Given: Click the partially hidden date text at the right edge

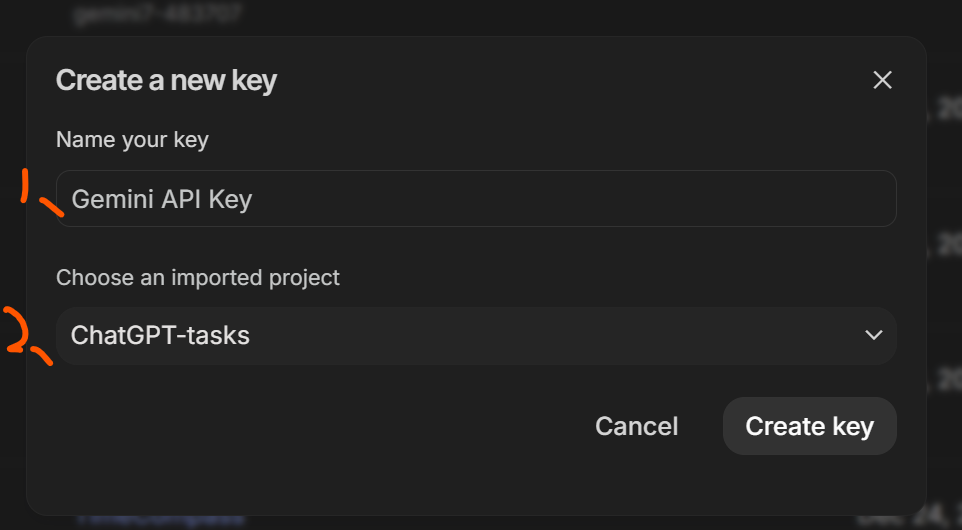Looking at the screenshot, I should click(944, 108).
